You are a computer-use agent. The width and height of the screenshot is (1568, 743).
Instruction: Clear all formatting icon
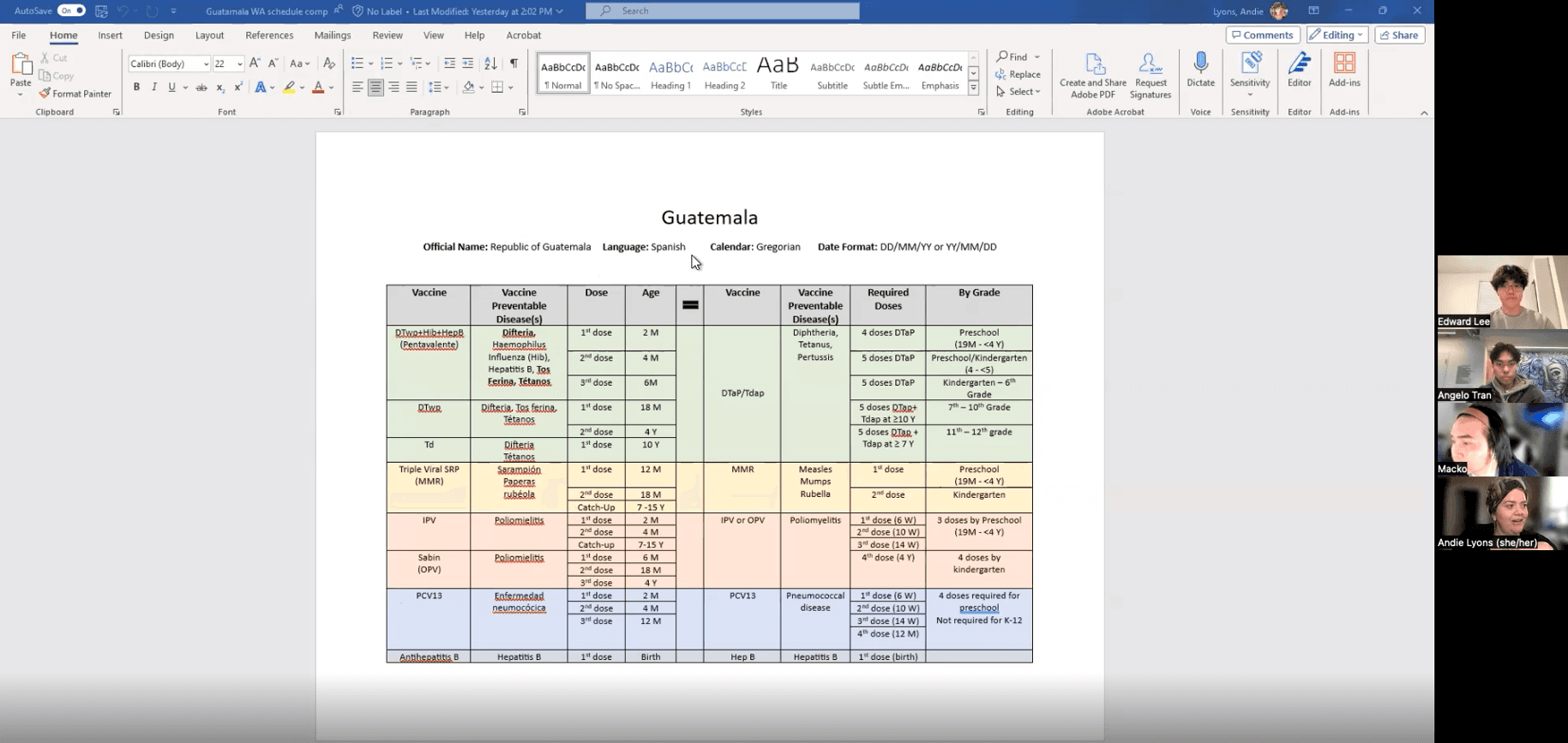point(328,63)
